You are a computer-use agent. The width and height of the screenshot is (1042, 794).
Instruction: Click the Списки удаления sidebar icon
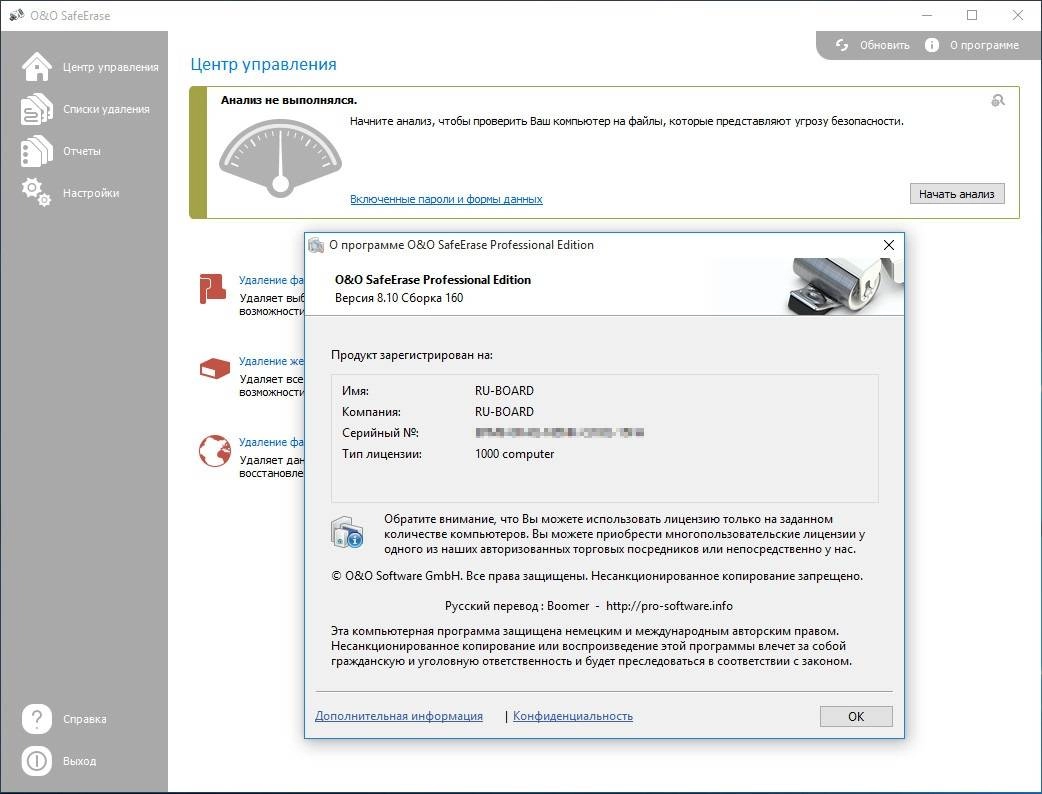click(37, 109)
